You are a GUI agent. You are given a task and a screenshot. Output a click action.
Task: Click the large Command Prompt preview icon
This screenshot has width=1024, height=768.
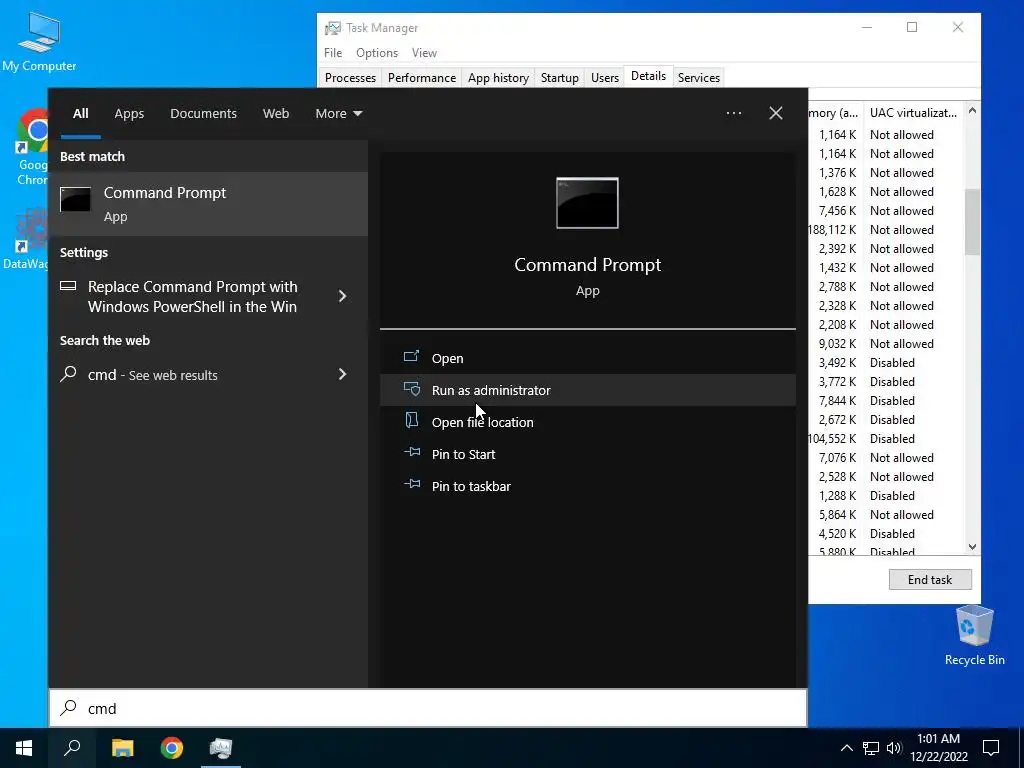tap(587, 203)
